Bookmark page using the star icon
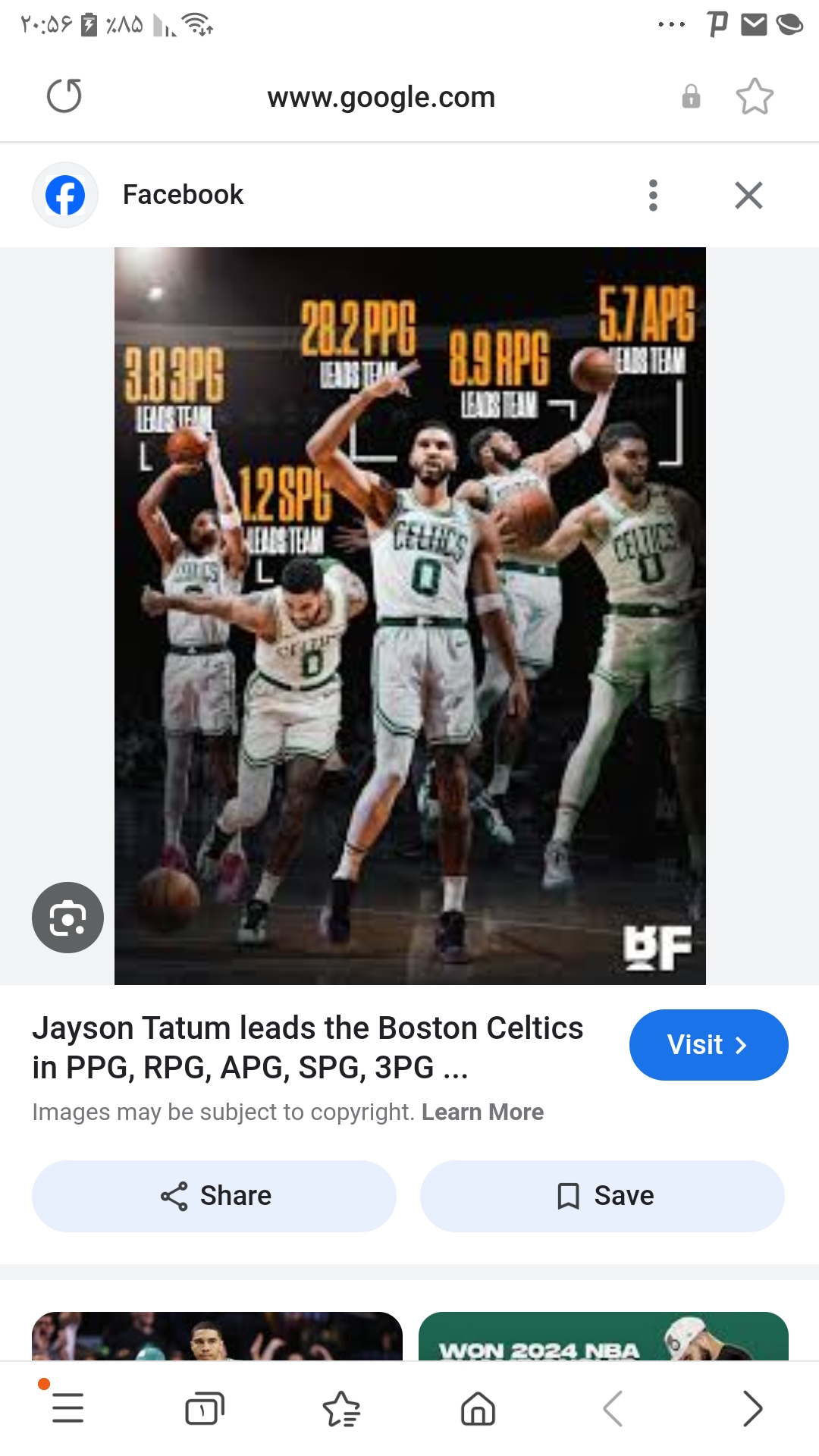819x1456 pixels. tap(755, 96)
